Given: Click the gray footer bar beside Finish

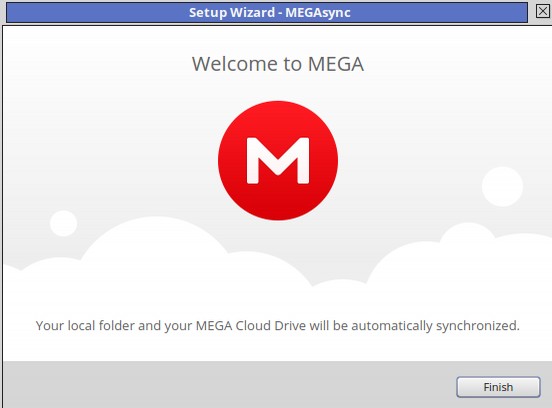Looking at the screenshot, I should coord(229,384).
